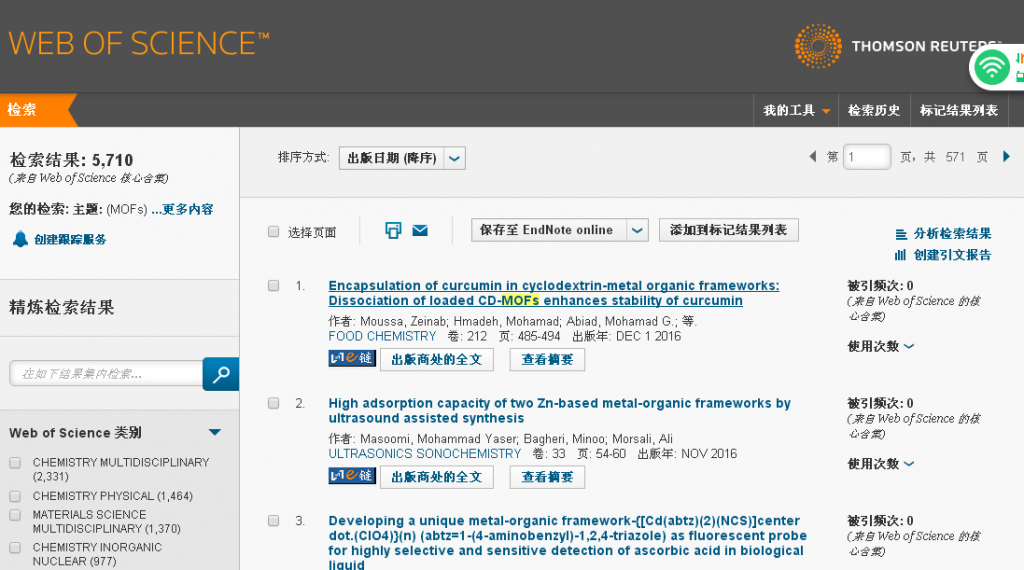Image resolution: width=1024 pixels, height=570 pixels.
Task: Click the link icon for Ultrasonics Sonochemistry record
Action: point(352,475)
